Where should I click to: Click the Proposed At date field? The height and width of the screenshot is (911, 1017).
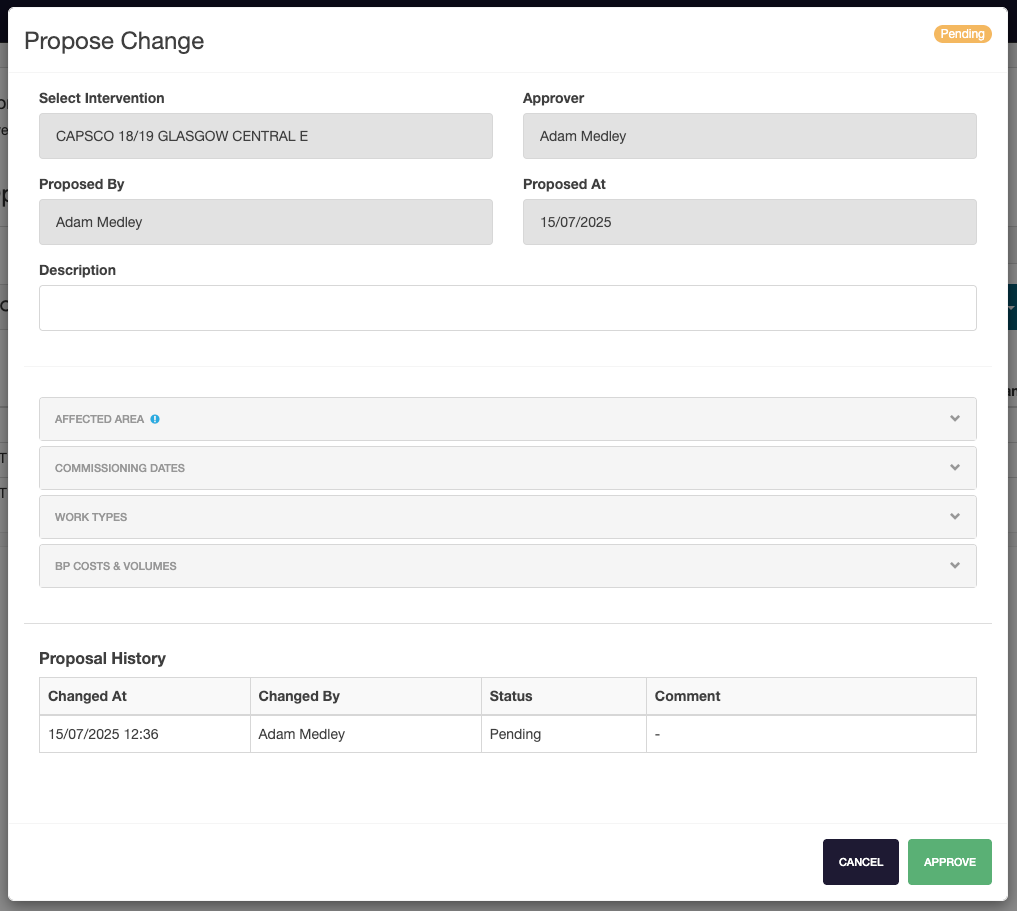[x=749, y=222]
